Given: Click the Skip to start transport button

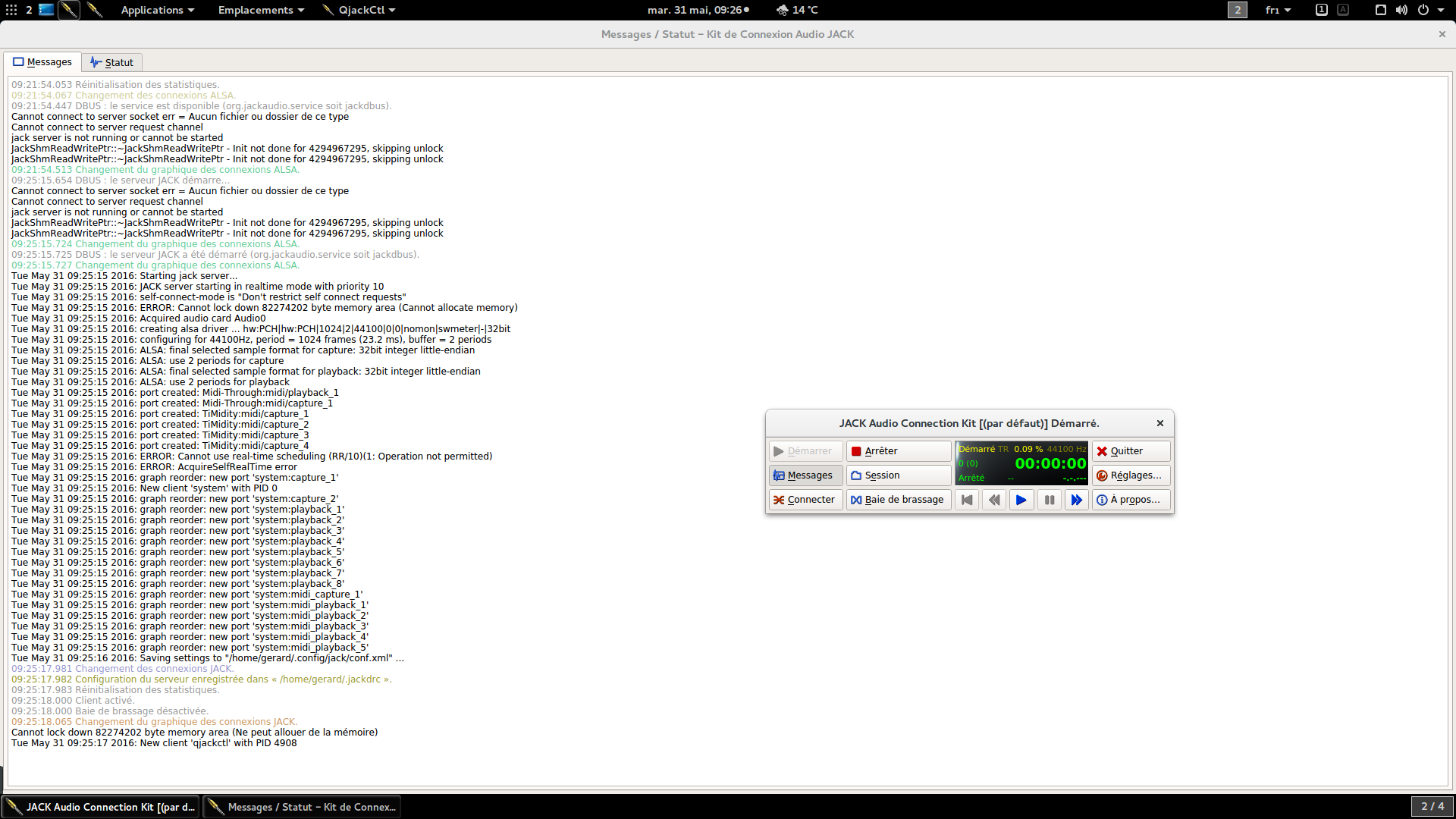Looking at the screenshot, I should pos(967,500).
